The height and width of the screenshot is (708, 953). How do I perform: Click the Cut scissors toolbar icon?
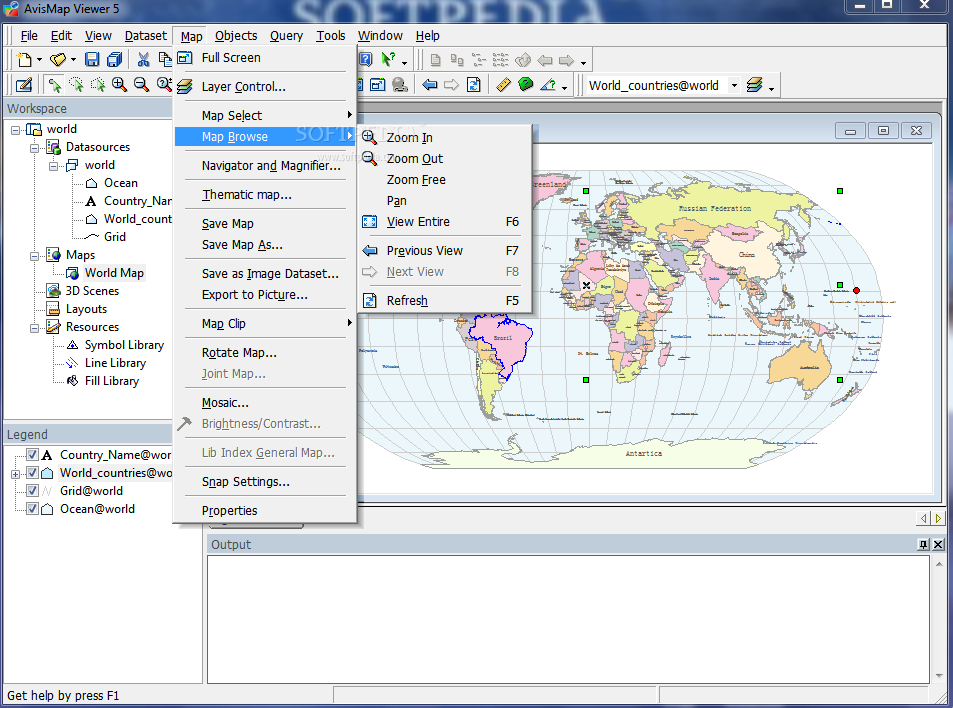click(x=143, y=60)
